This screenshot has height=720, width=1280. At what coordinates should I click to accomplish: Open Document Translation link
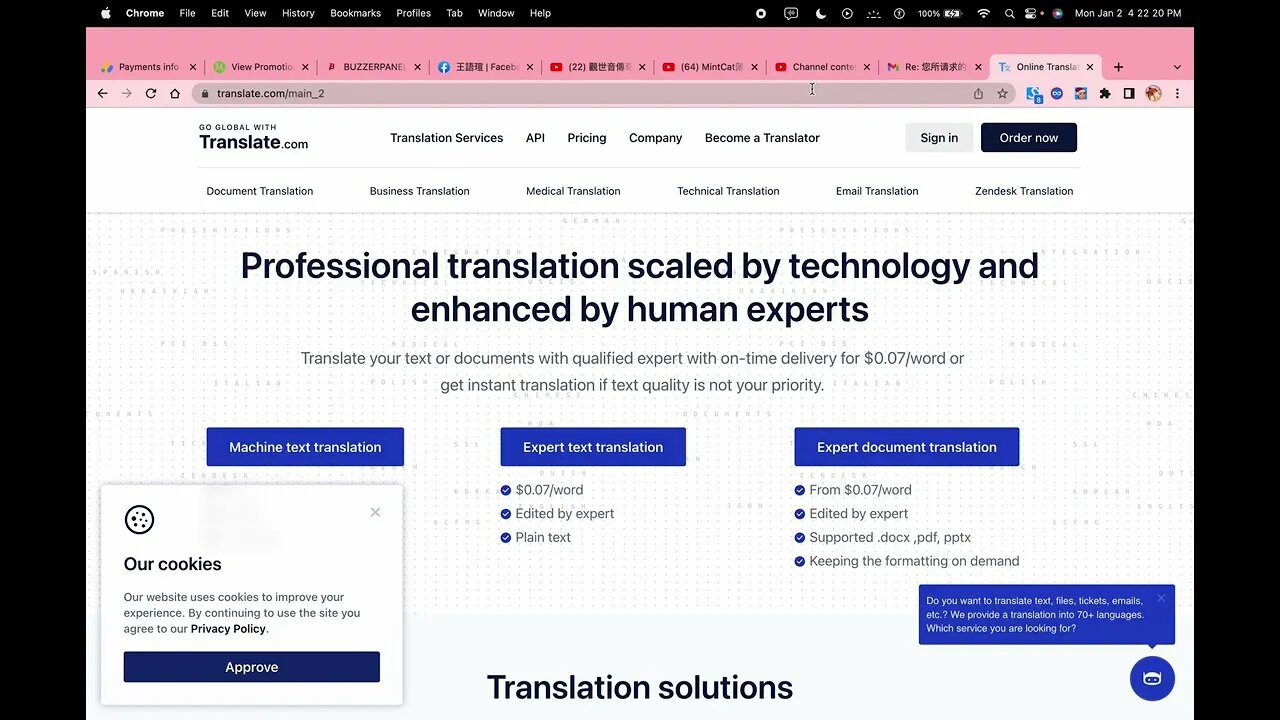[260, 191]
